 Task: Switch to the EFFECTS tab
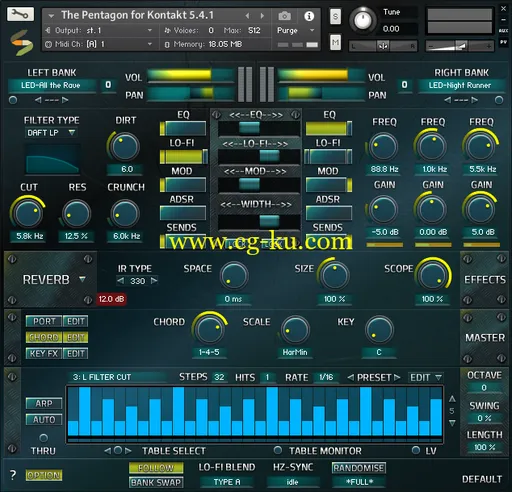point(485,279)
